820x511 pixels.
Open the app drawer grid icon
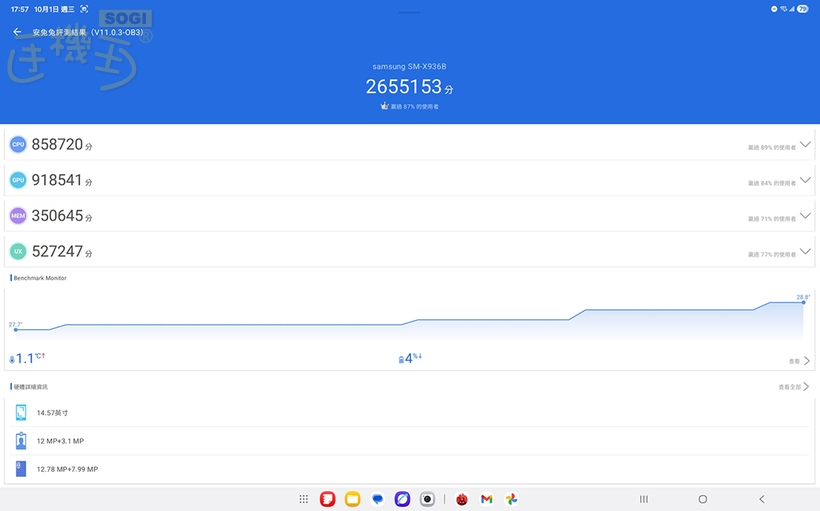click(304, 499)
